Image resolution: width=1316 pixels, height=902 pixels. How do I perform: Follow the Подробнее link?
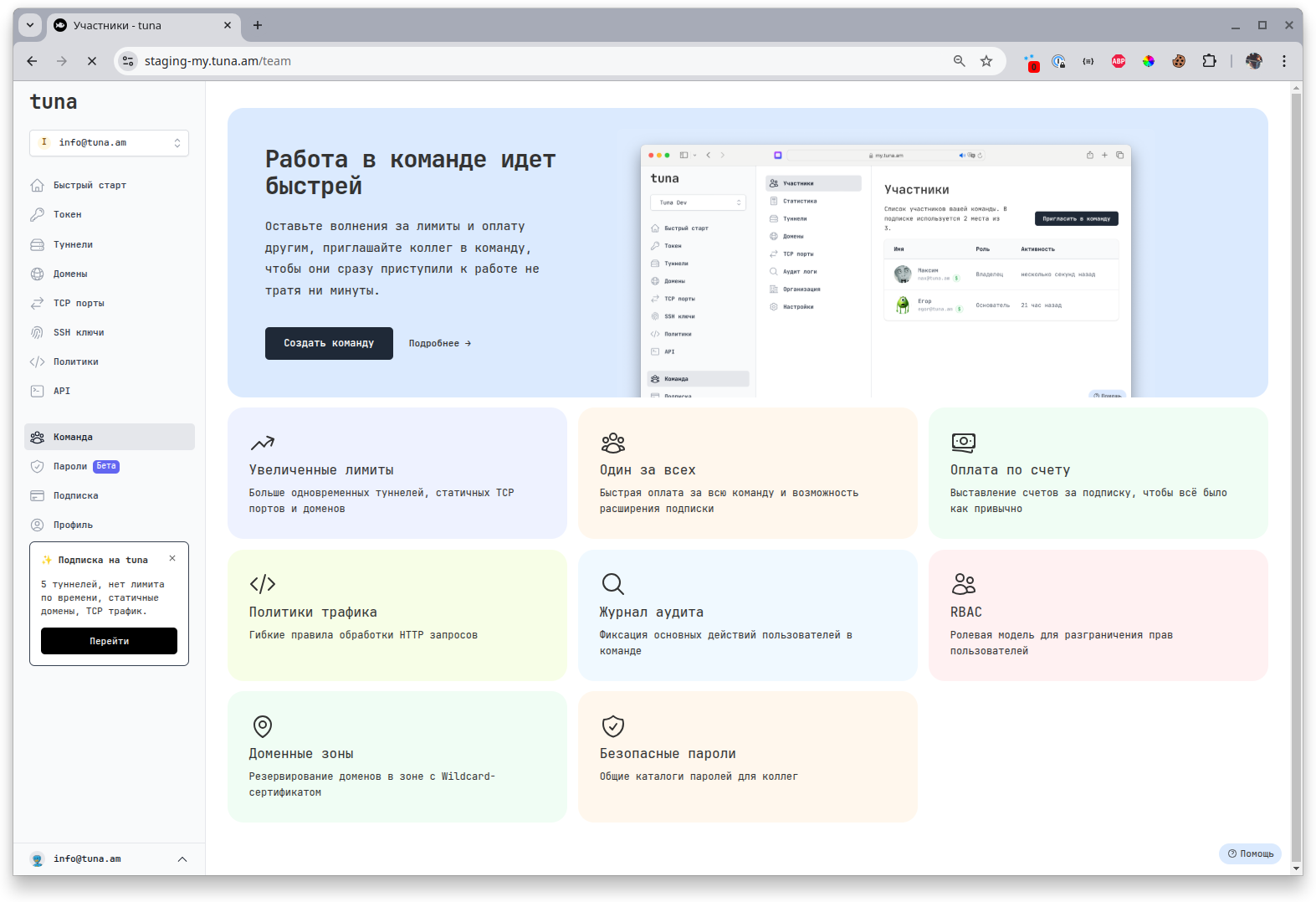[440, 344]
